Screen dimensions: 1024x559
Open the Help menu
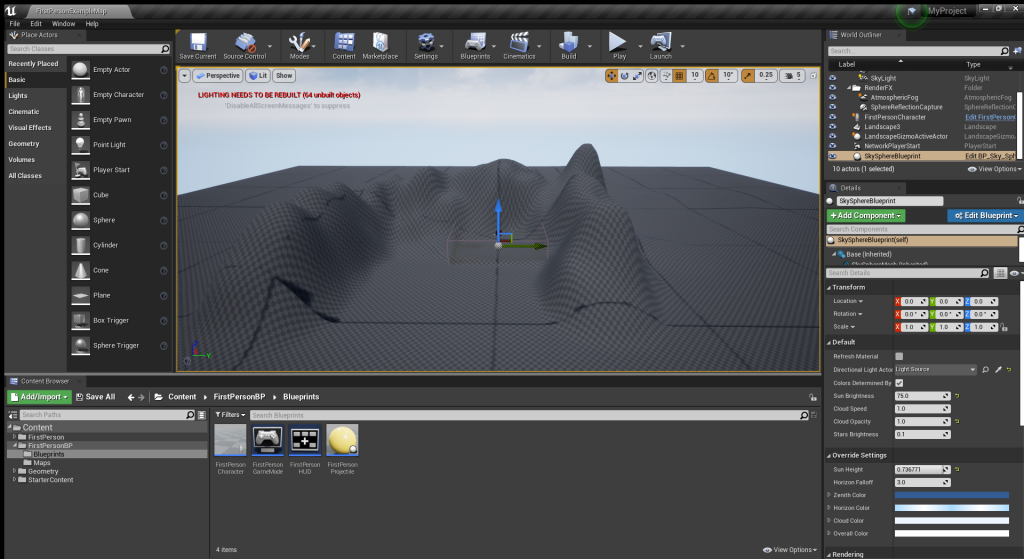pyautogui.click(x=92, y=24)
